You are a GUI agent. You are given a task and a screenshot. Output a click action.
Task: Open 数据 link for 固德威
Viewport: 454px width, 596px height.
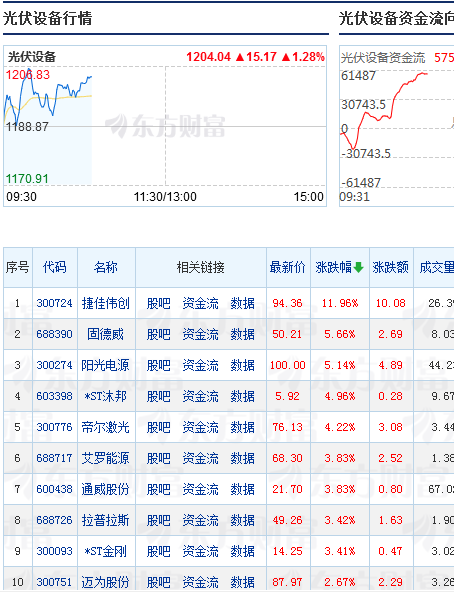243,334
